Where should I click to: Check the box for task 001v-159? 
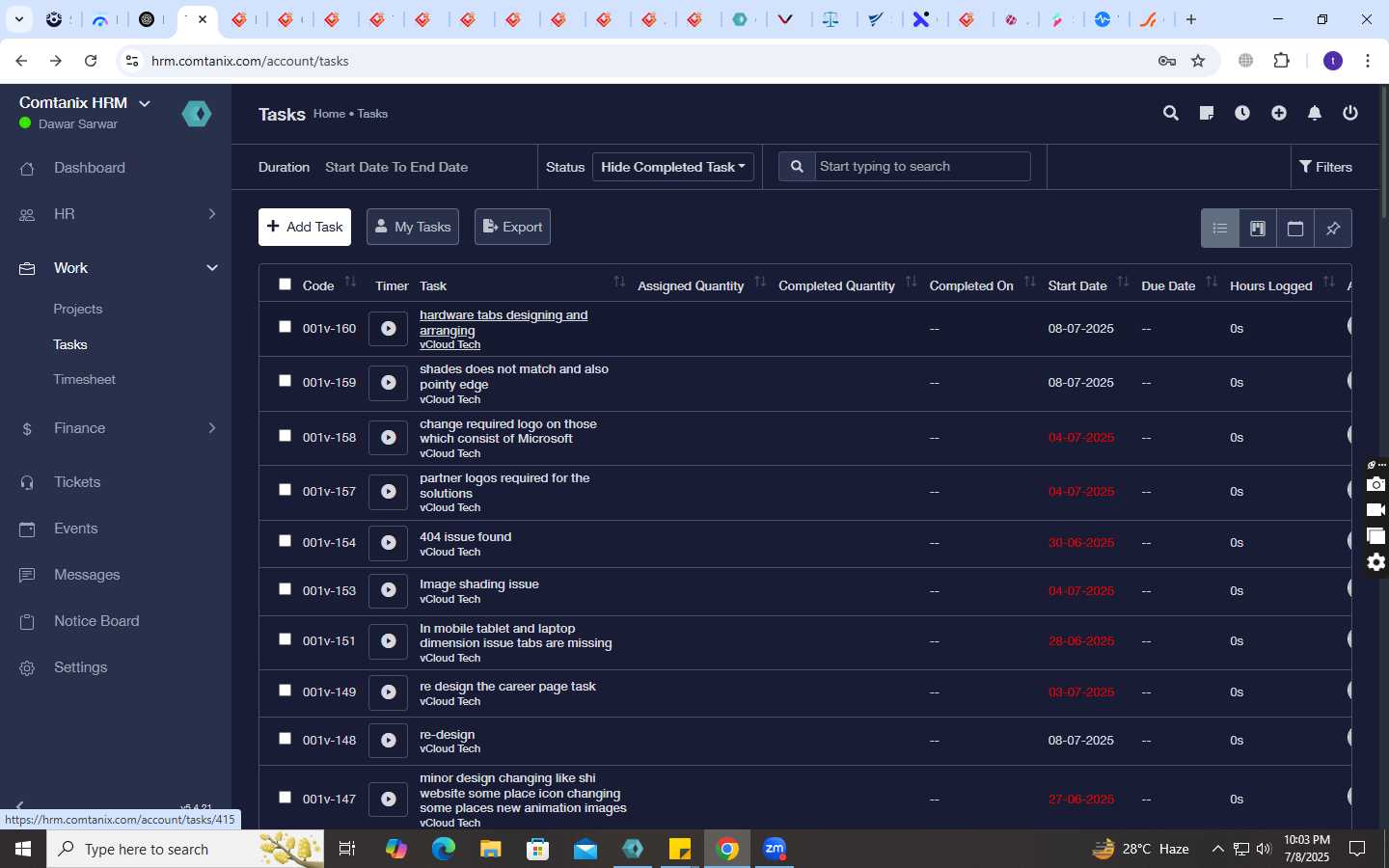pyautogui.click(x=285, y=381)
